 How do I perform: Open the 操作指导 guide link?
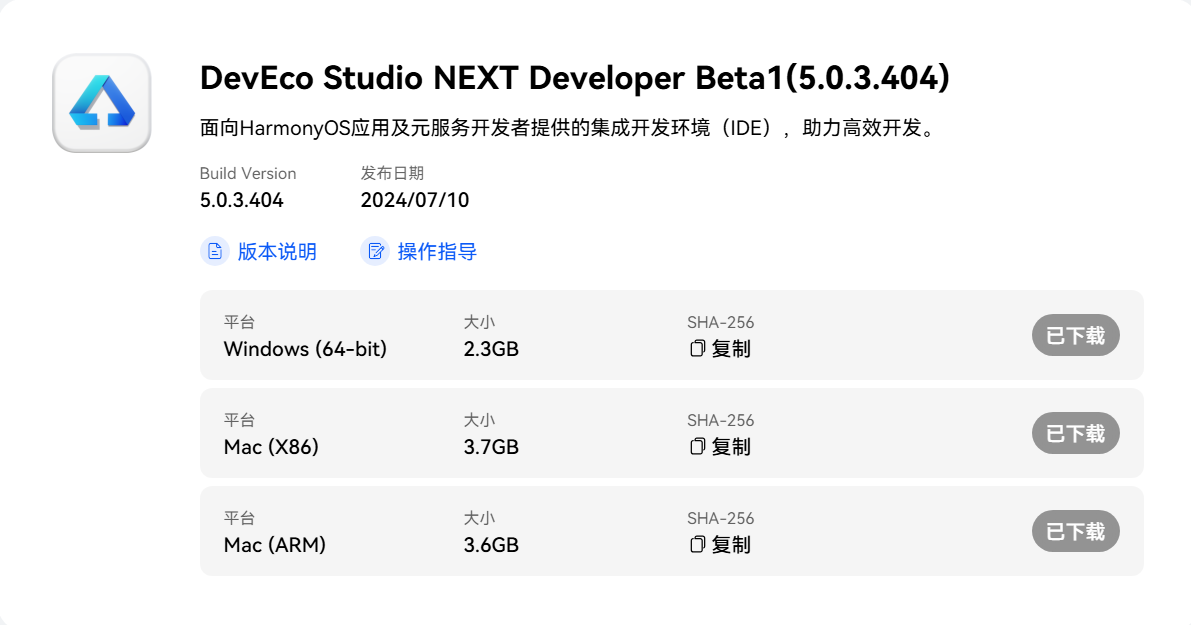pos(437,251)
